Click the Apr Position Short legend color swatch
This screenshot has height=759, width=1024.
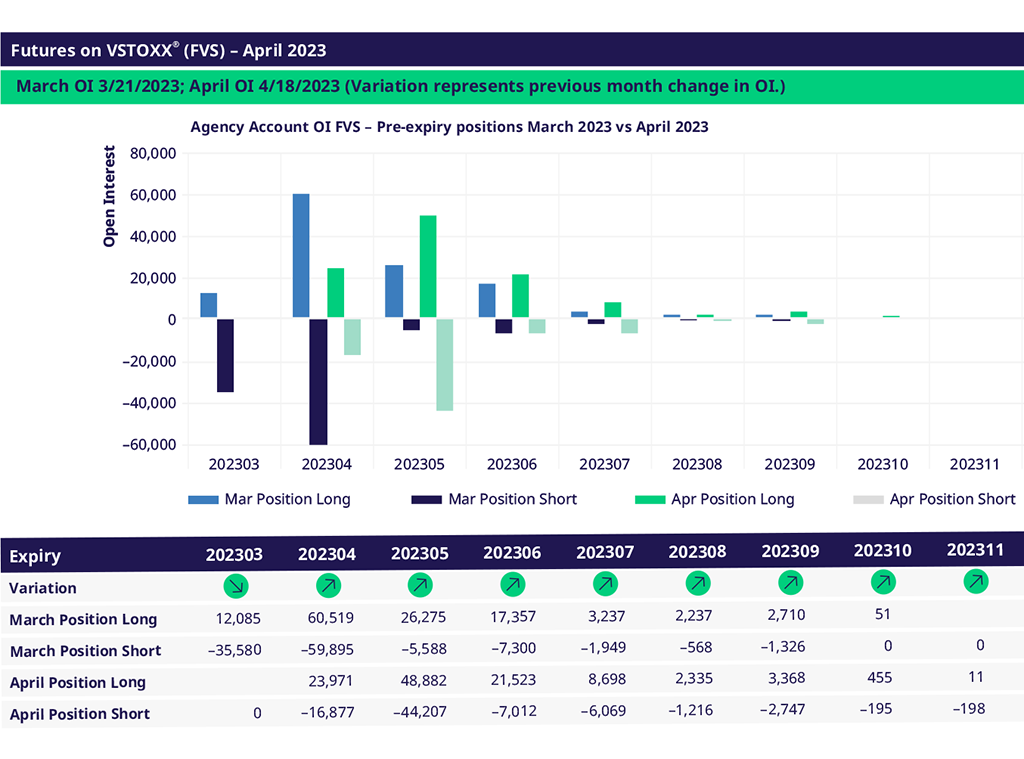tap(867, 499)
